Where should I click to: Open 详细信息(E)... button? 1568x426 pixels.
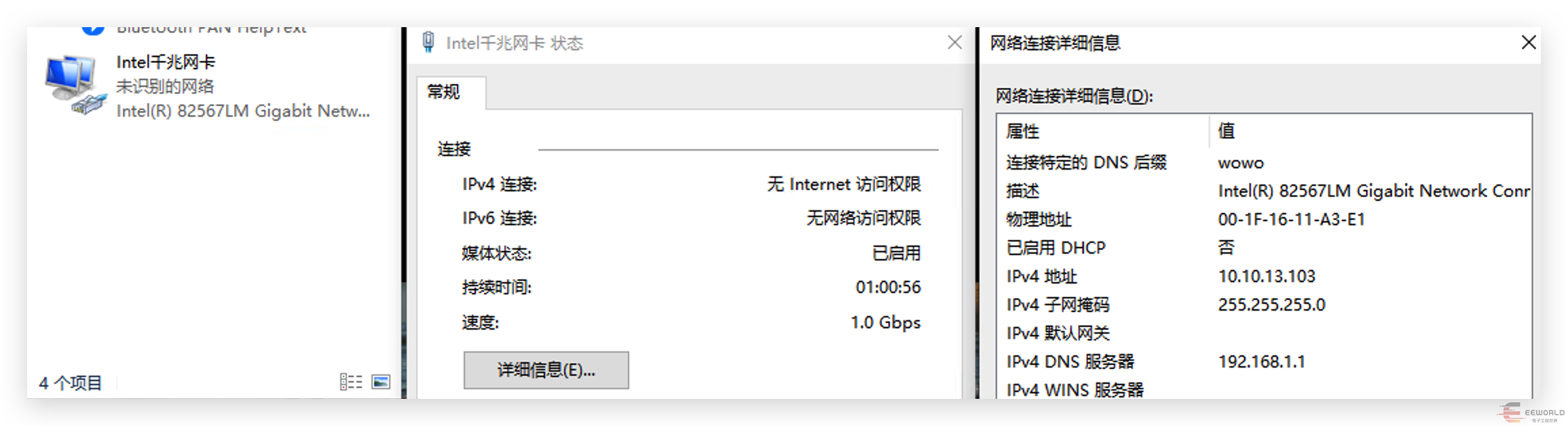(x=546, y=370)
